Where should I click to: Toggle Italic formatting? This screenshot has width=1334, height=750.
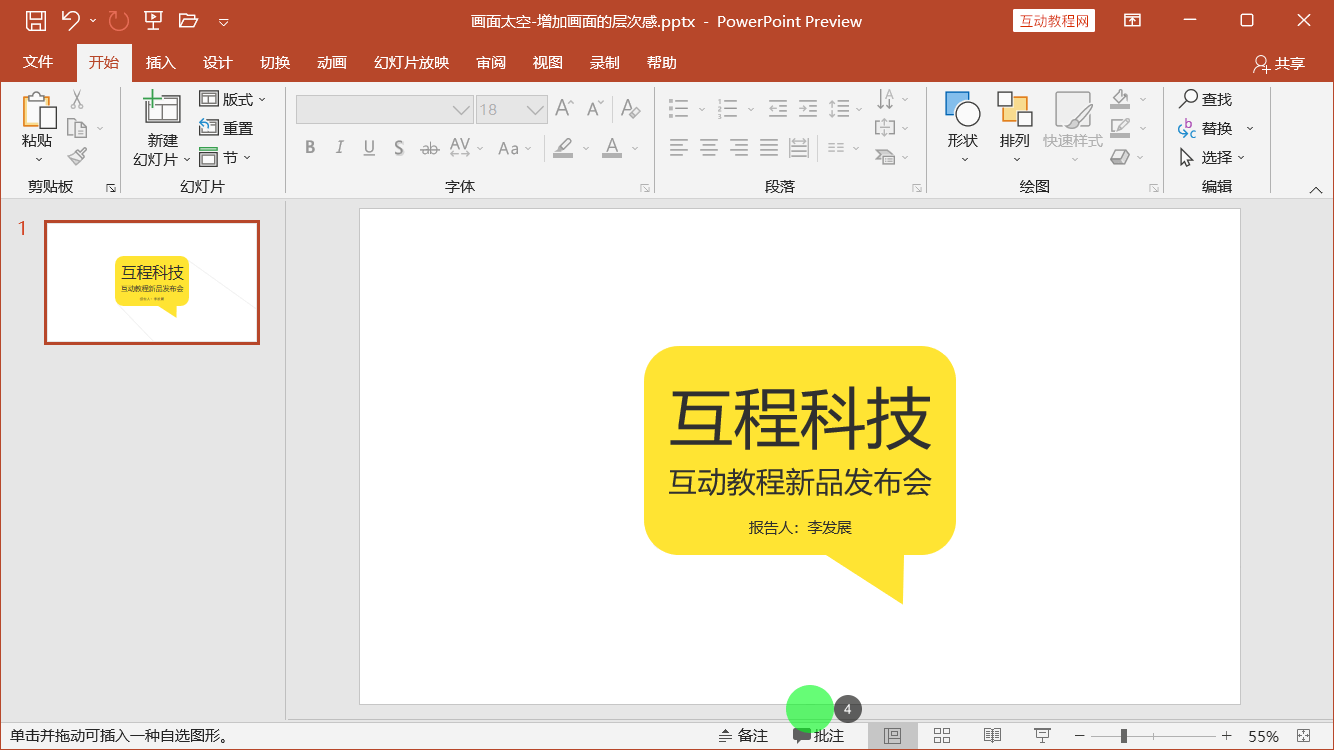point(339,146)
